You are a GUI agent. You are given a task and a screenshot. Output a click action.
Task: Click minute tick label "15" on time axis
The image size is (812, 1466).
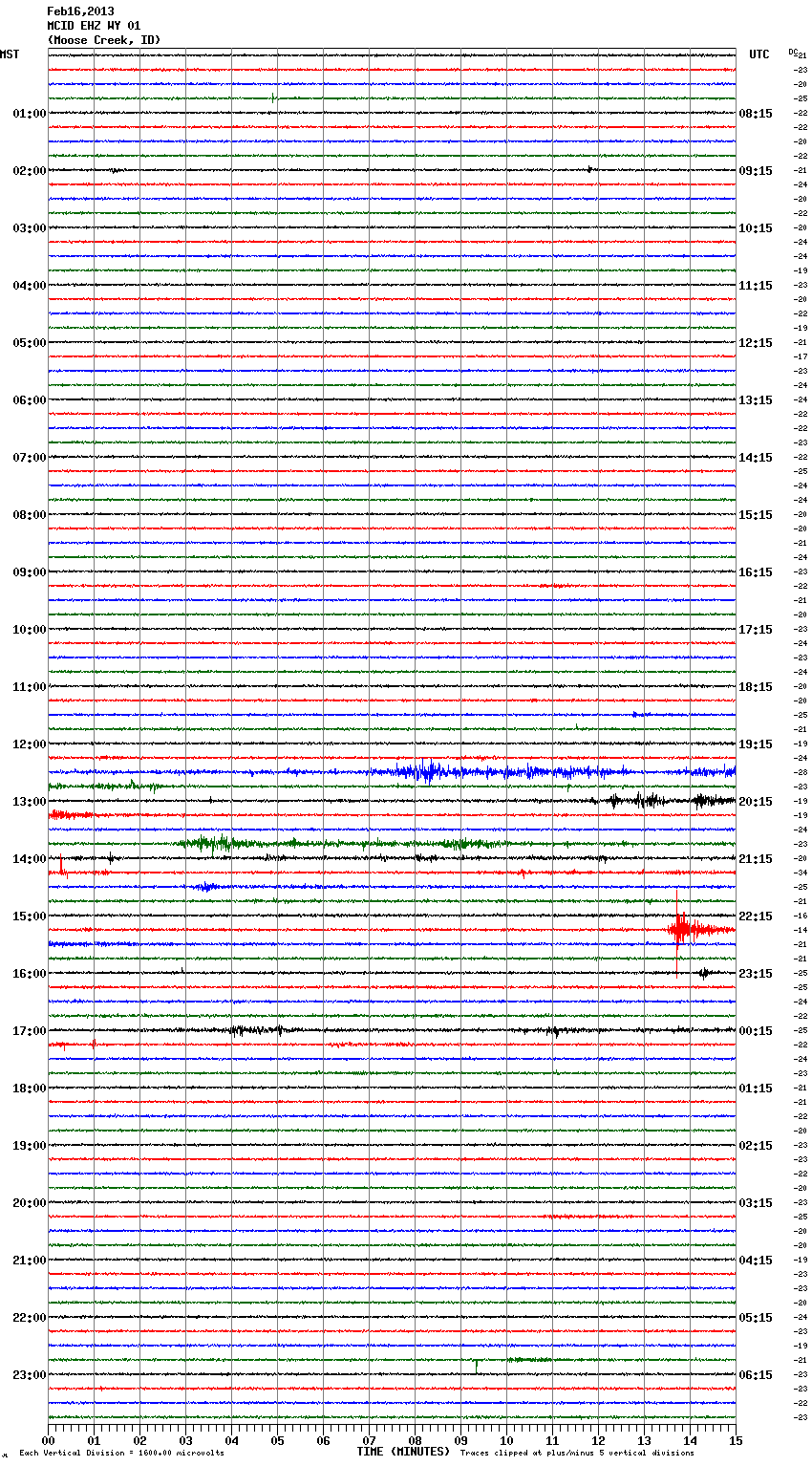pyautogui.click(x=736, y=1440)
